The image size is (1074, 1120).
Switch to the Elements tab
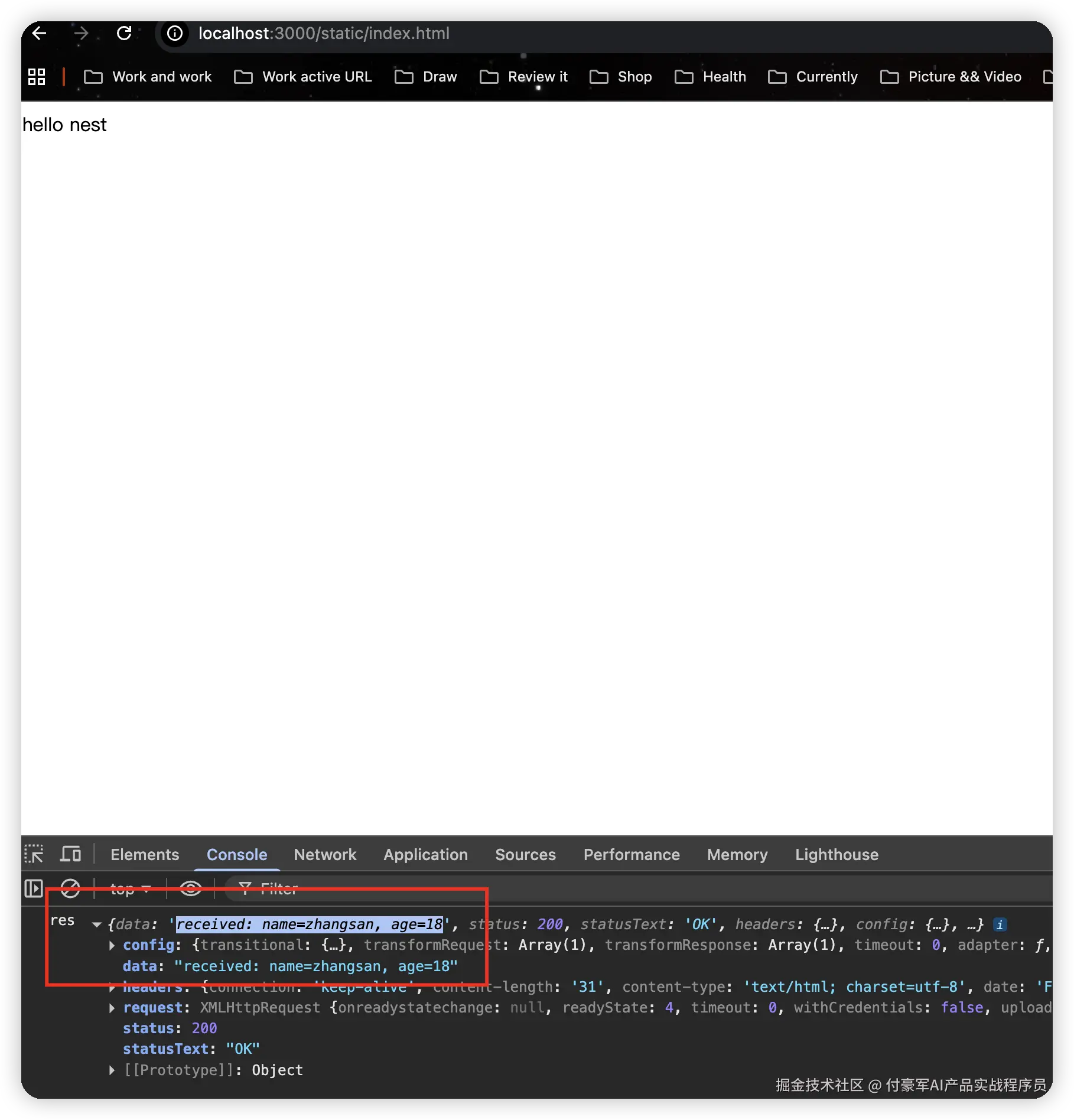[145, 855]
